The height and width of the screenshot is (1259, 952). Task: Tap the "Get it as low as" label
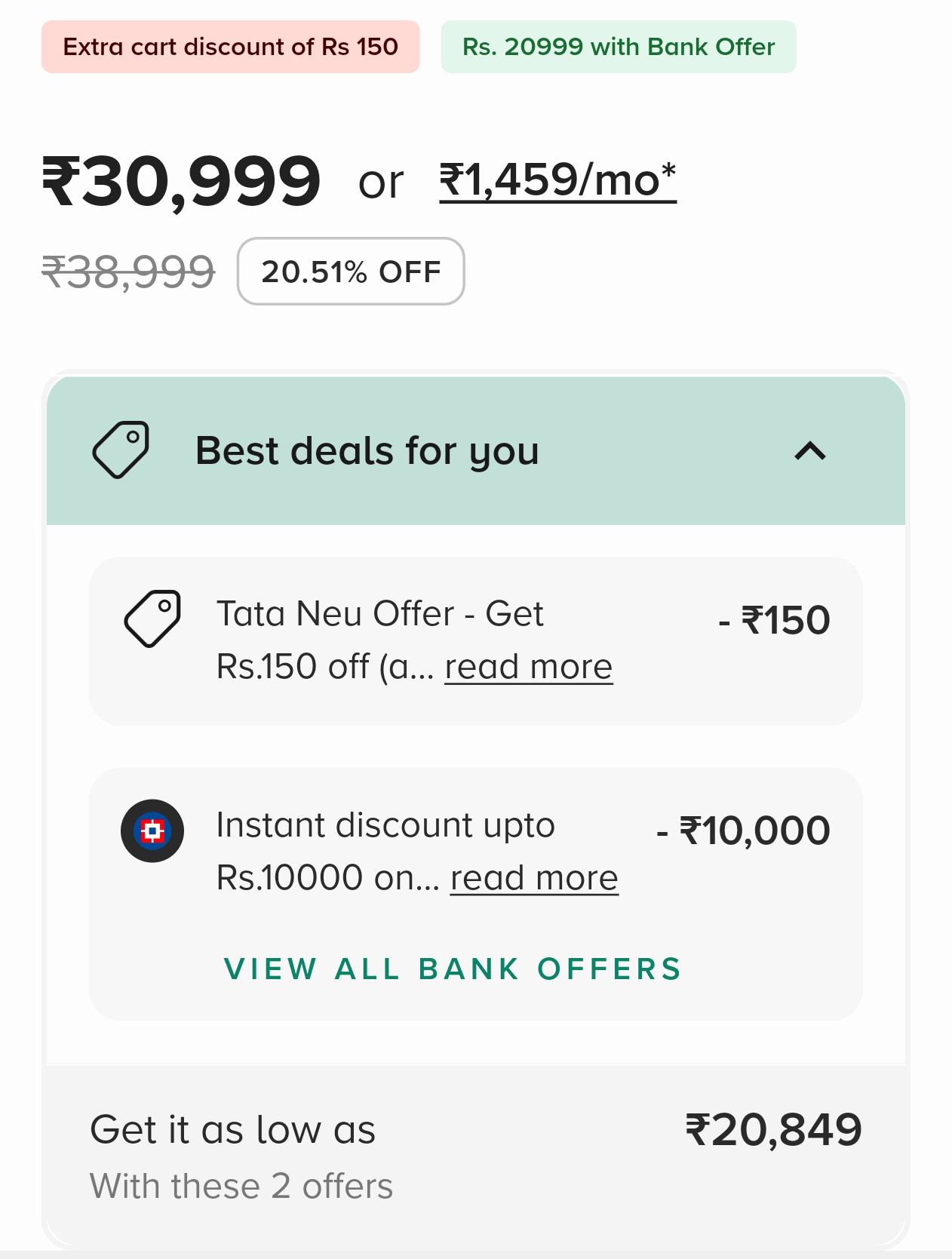point(232,1130)
